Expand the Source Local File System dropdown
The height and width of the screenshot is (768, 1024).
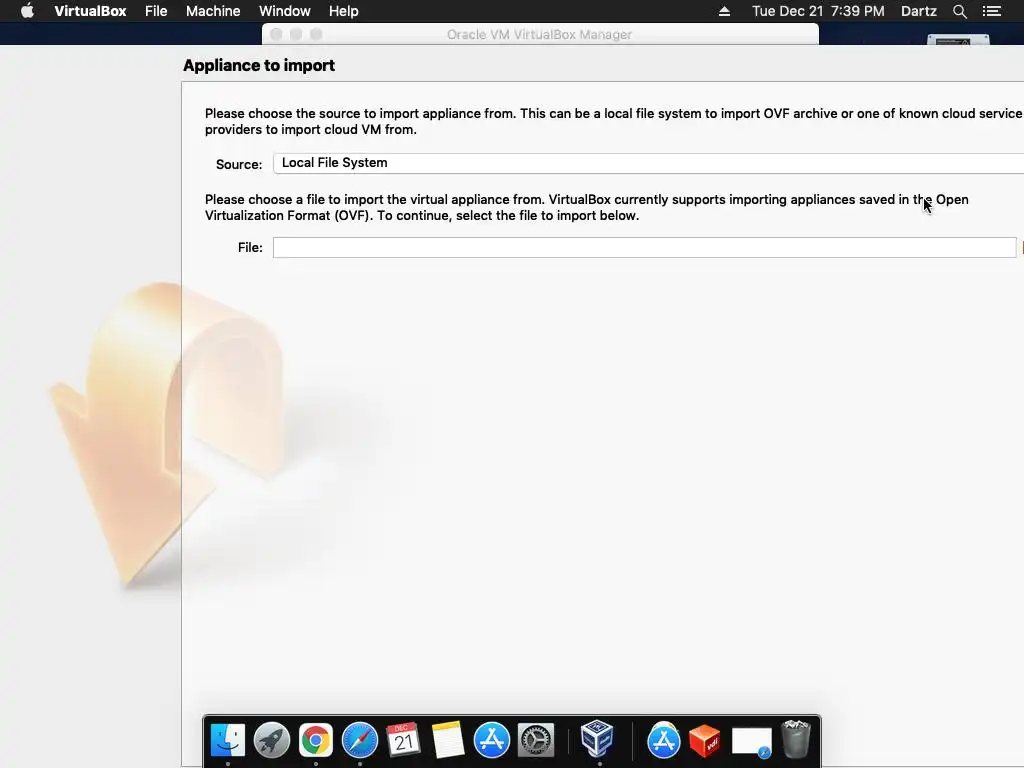pyautogui.click(x=648, y=163)
